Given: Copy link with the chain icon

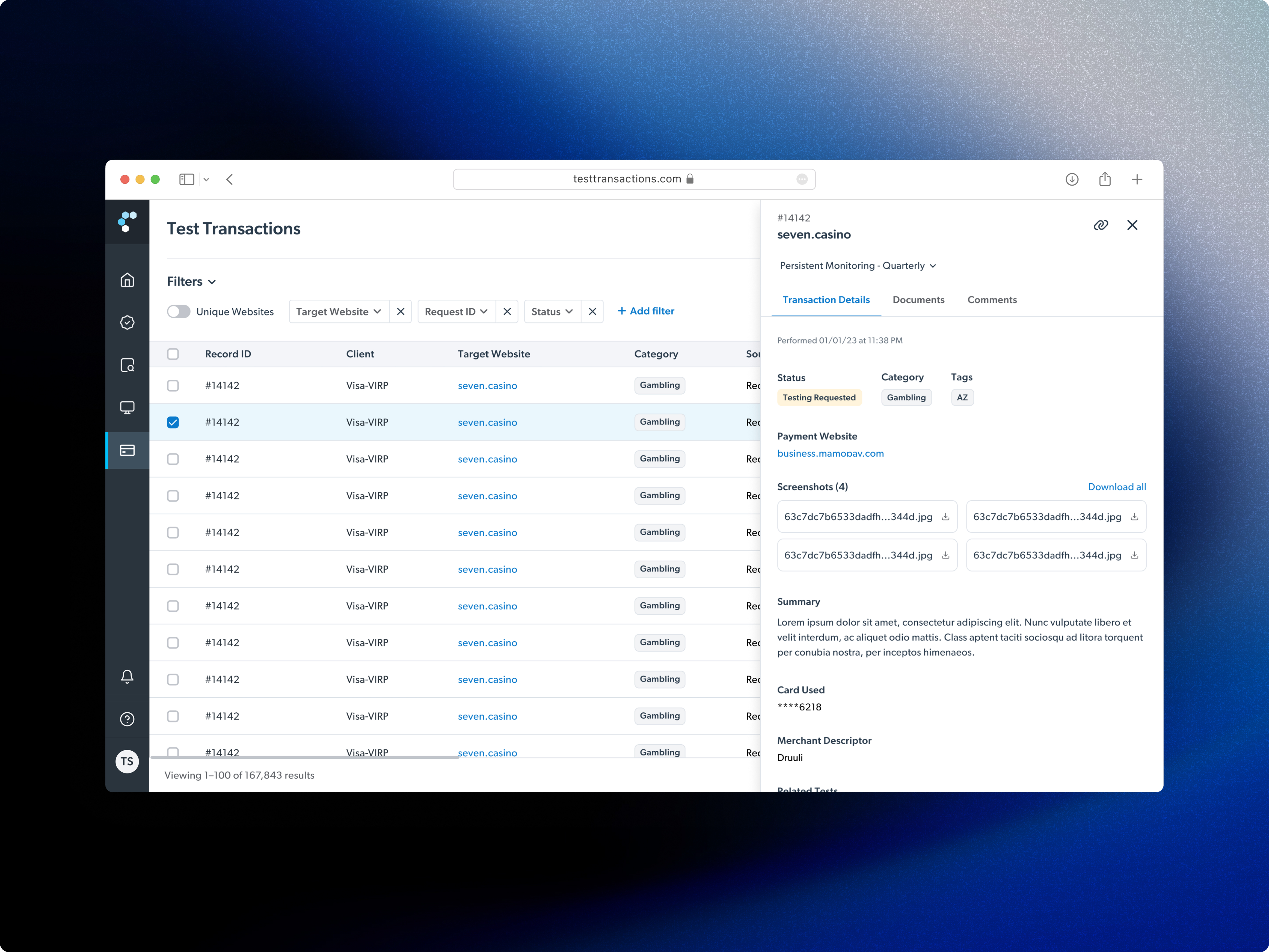Looking at the screenshot, I should click(x=1101, y=225).
